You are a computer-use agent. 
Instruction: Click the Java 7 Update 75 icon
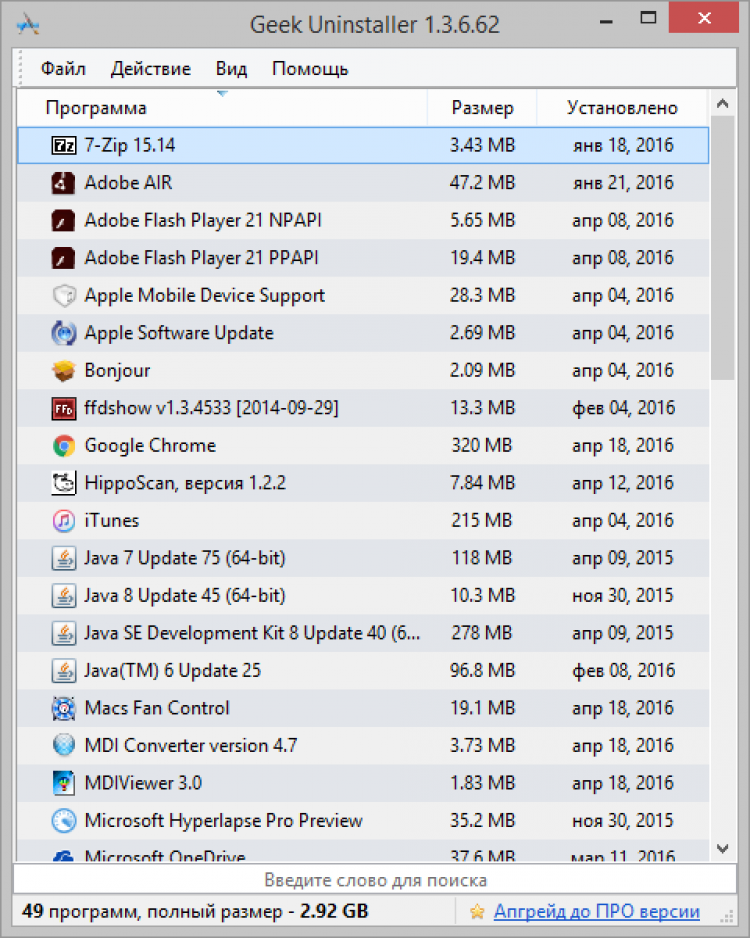pos(63,559)
